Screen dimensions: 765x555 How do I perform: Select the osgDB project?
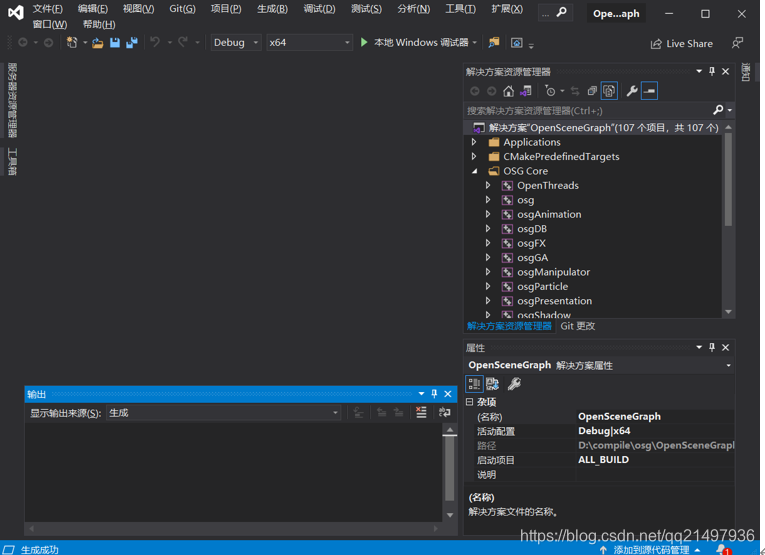tap(532, 229)
